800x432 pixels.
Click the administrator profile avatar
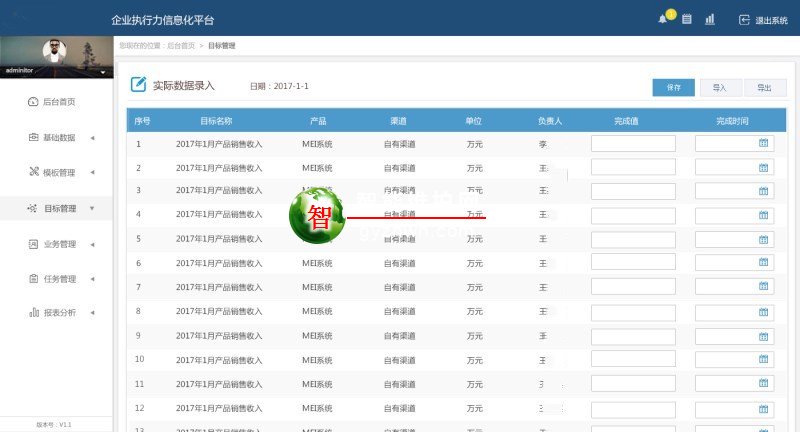[x=54, y=50]
